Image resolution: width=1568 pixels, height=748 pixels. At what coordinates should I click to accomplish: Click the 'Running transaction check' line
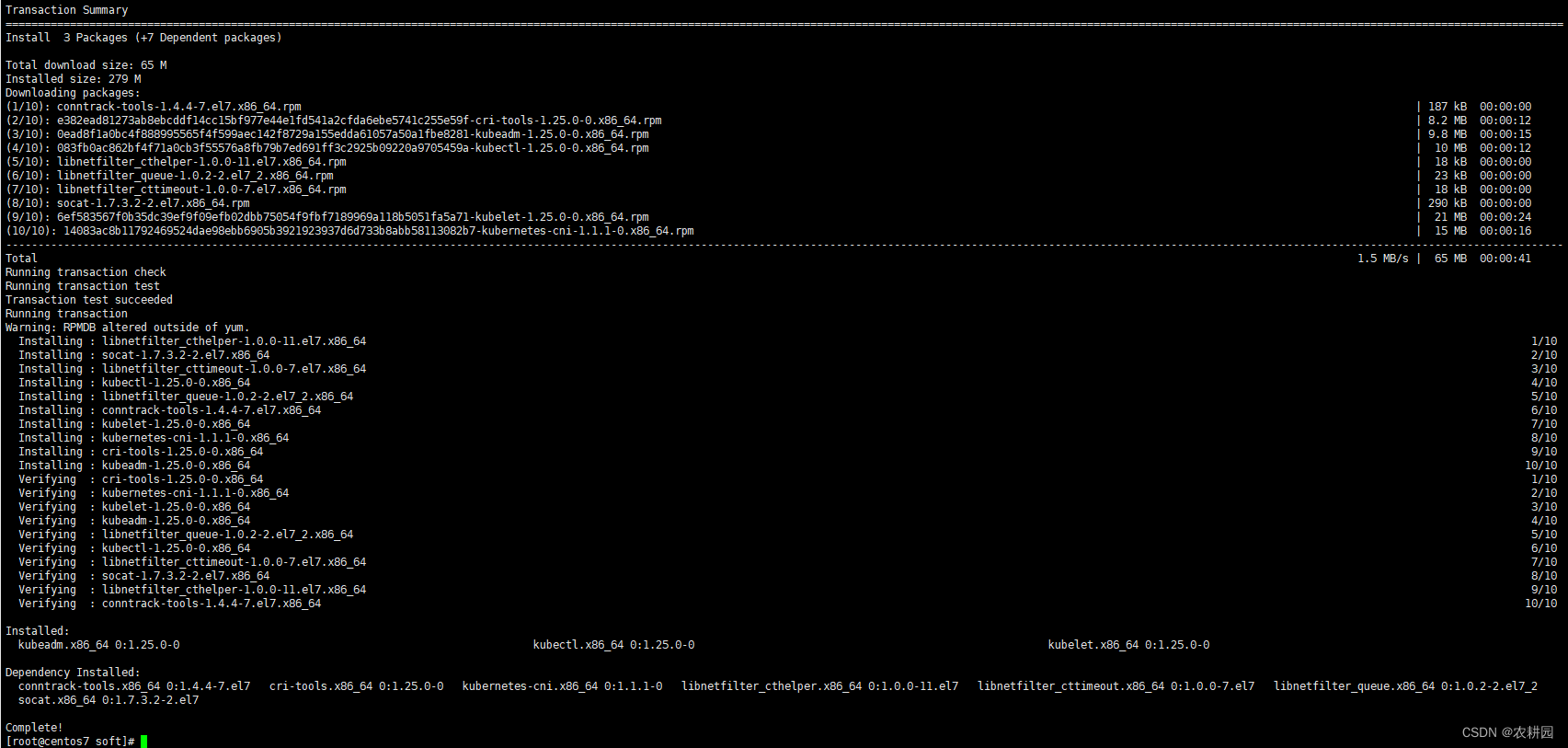tap(86, 272)
